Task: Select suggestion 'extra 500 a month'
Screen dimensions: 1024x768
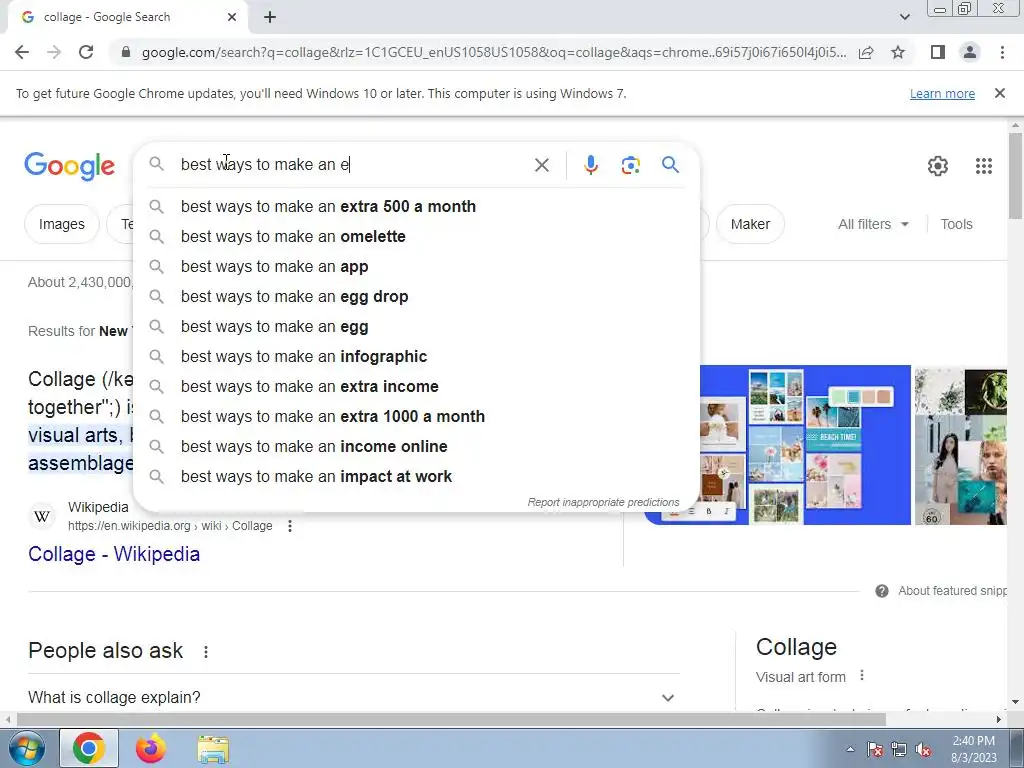Action: pos(418,206)
